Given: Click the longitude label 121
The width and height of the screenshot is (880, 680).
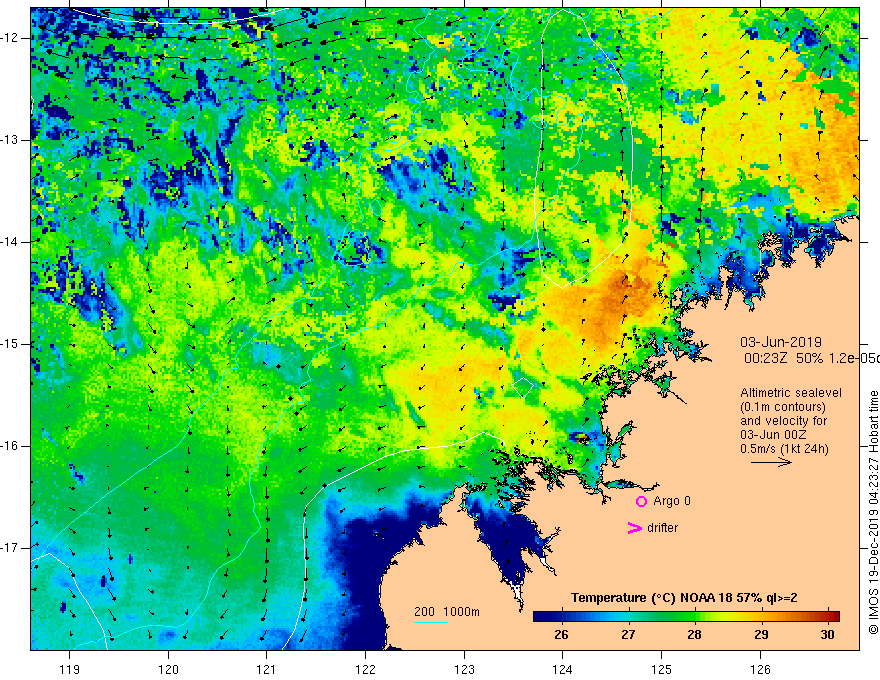Looking at the screenshot, I should [267, 669].
